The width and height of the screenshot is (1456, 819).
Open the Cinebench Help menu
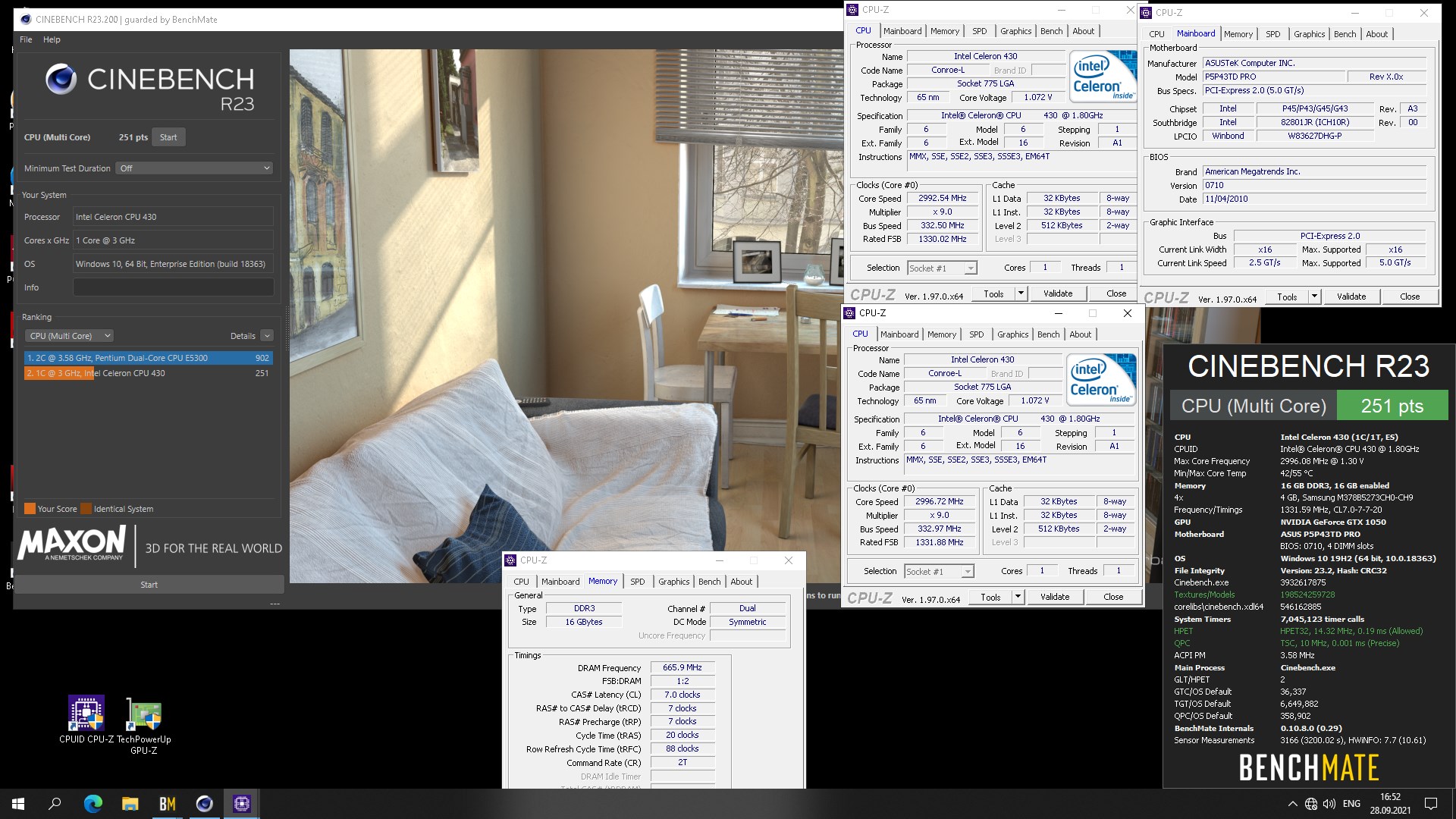[x=52, y=39]
